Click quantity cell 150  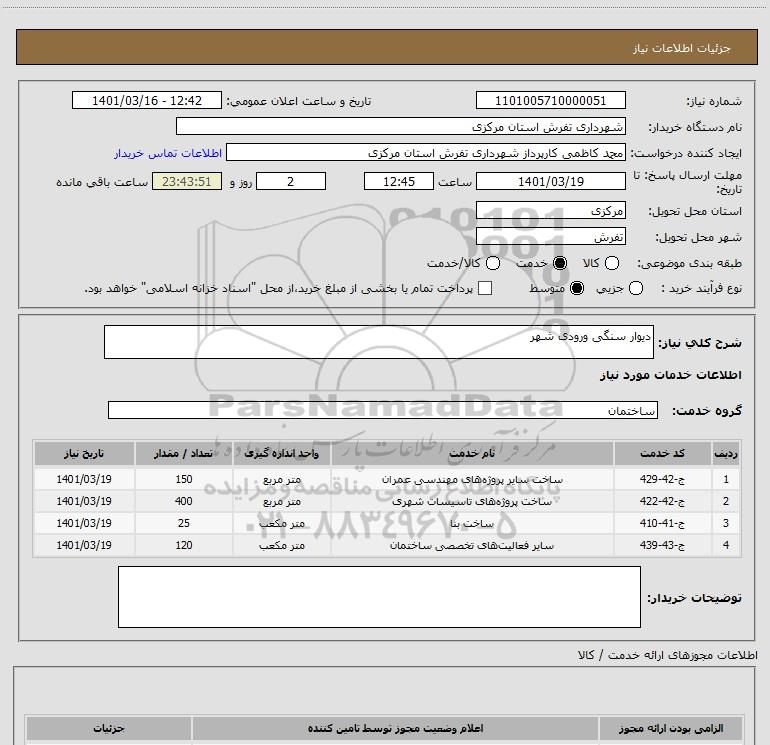click(x=184, y=479)
